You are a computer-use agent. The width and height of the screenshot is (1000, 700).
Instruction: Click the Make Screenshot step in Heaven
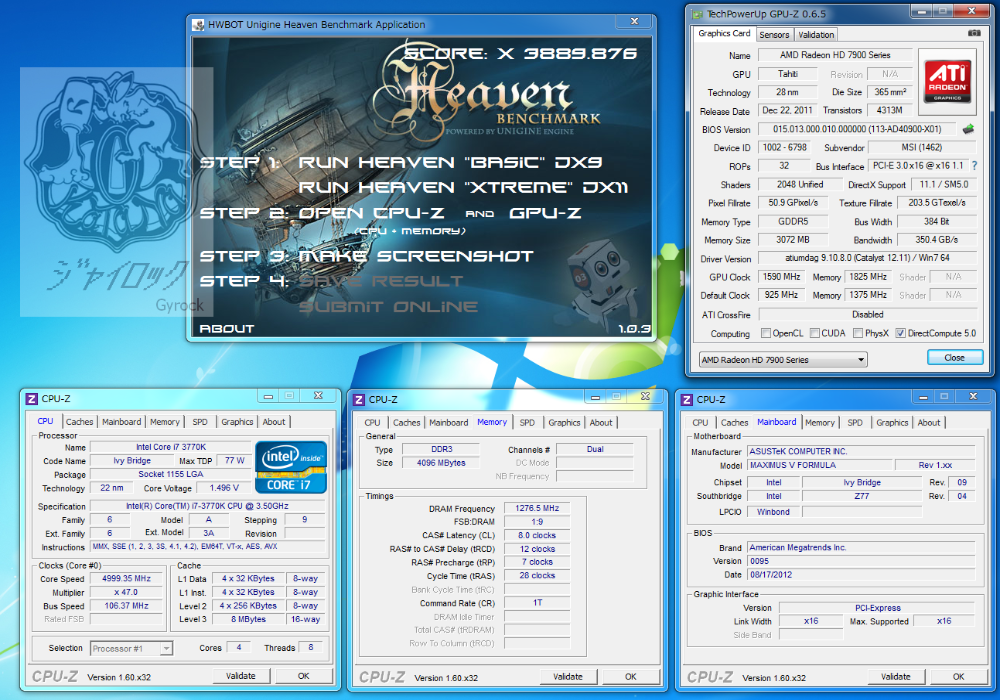click(416, 256)
